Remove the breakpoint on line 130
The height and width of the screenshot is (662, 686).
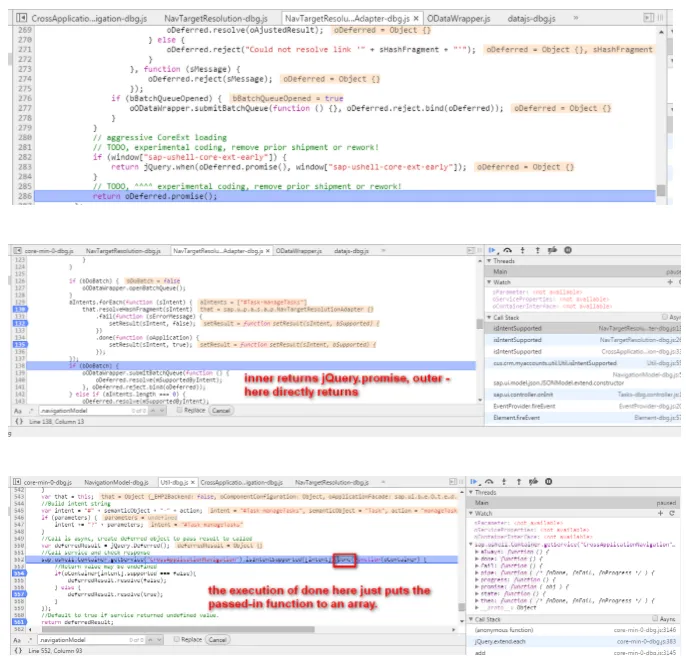20,309
